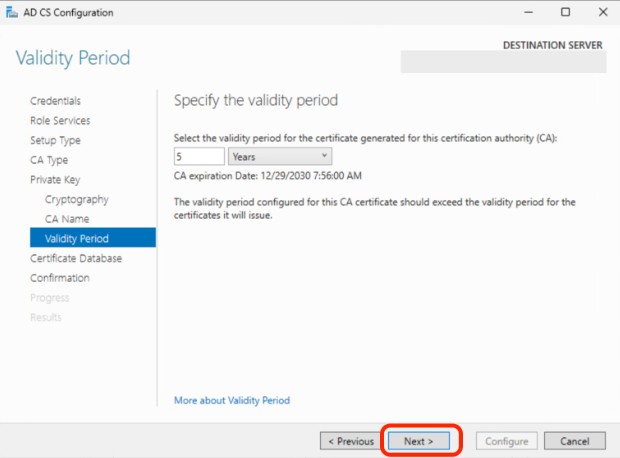Image resolution: width=620 pixels, height=458 pixels.
Task: Select the highlighted Validity Period step
Action: pyautogui.click(x=77, y=238)
